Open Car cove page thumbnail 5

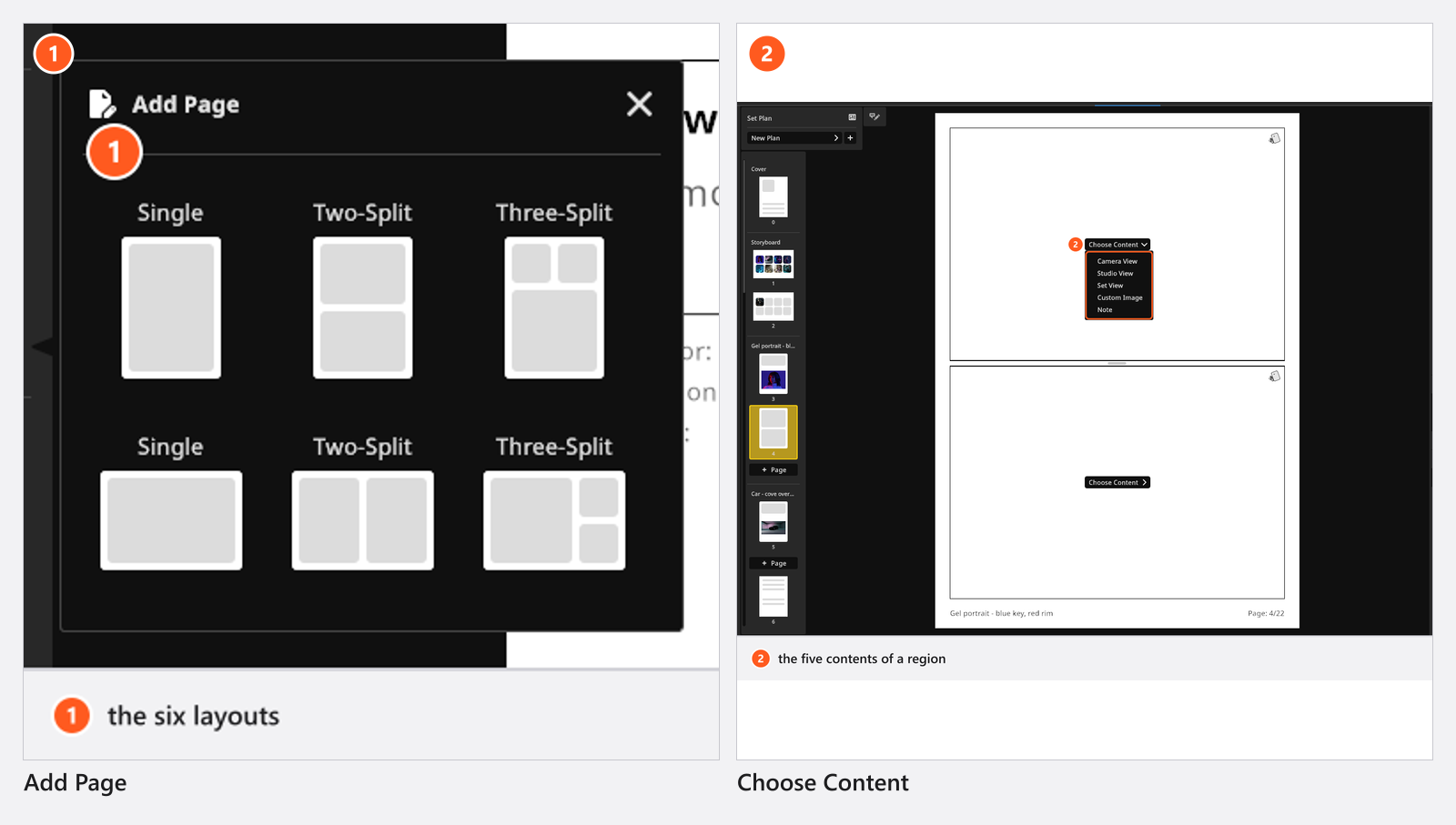pyautogui.click(x=773, y=522)
